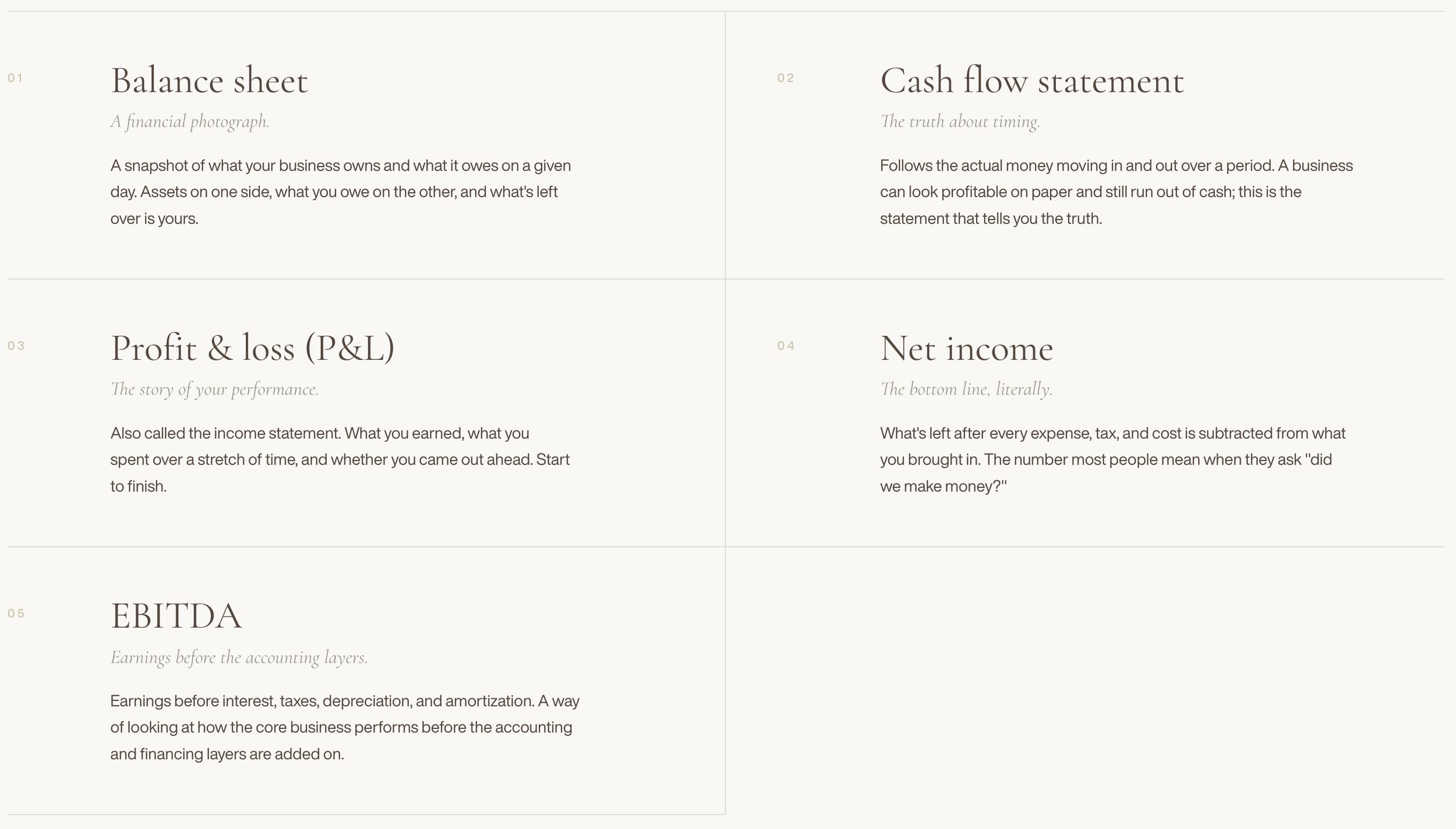Click 'Earnings before the accounting layers.' subtitle
The width and height of the screenshot is (1456, 829).
(239, 658)
